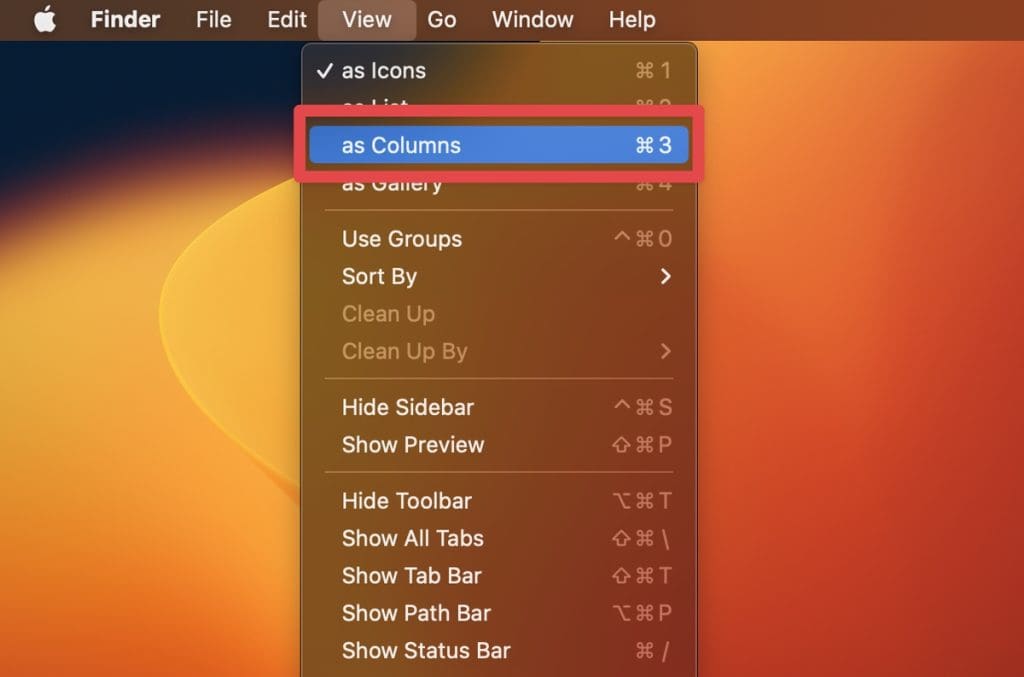Choose Show Preview
Image resolution: width=1024 pixels, height=677 pixels.
coord(499,445)
